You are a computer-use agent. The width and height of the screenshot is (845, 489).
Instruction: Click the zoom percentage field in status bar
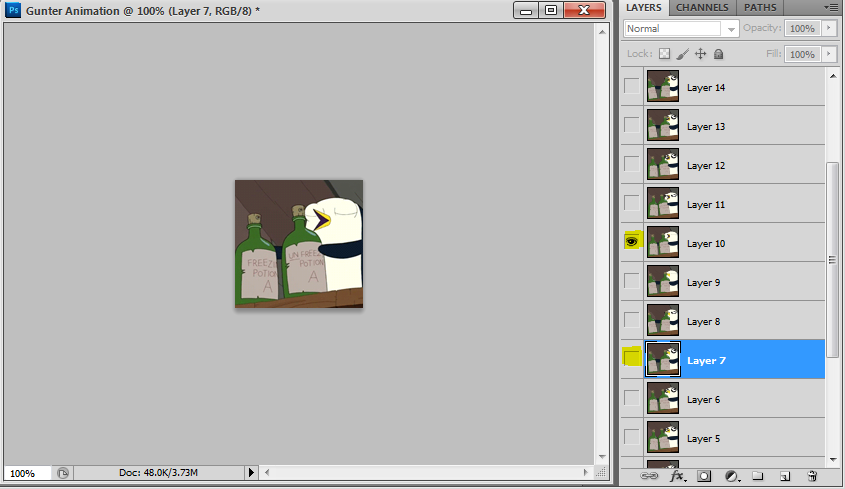(x=27, y=473)
